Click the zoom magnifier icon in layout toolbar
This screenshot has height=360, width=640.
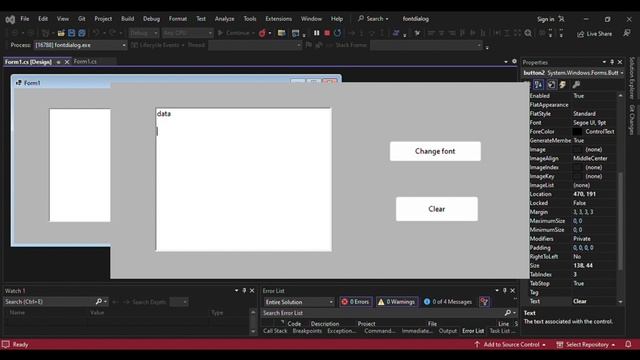pos(528,33)
